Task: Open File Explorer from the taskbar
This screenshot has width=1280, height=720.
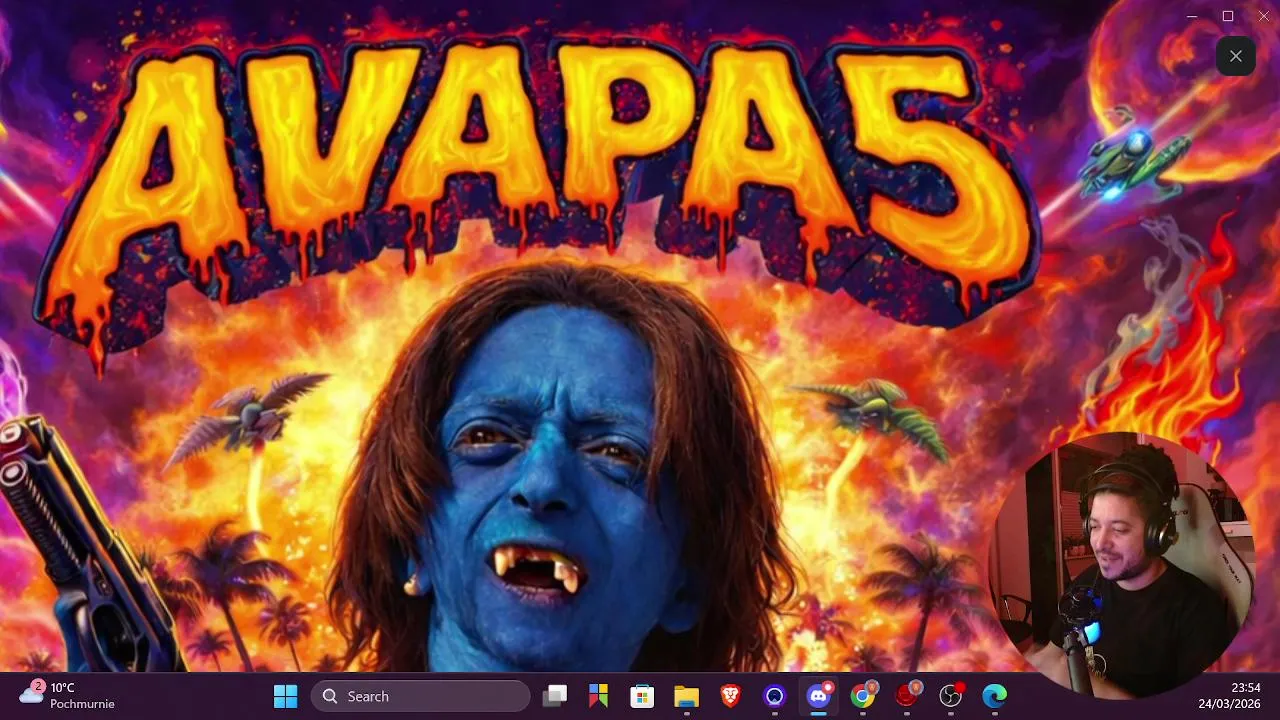Action: (686, 696)
